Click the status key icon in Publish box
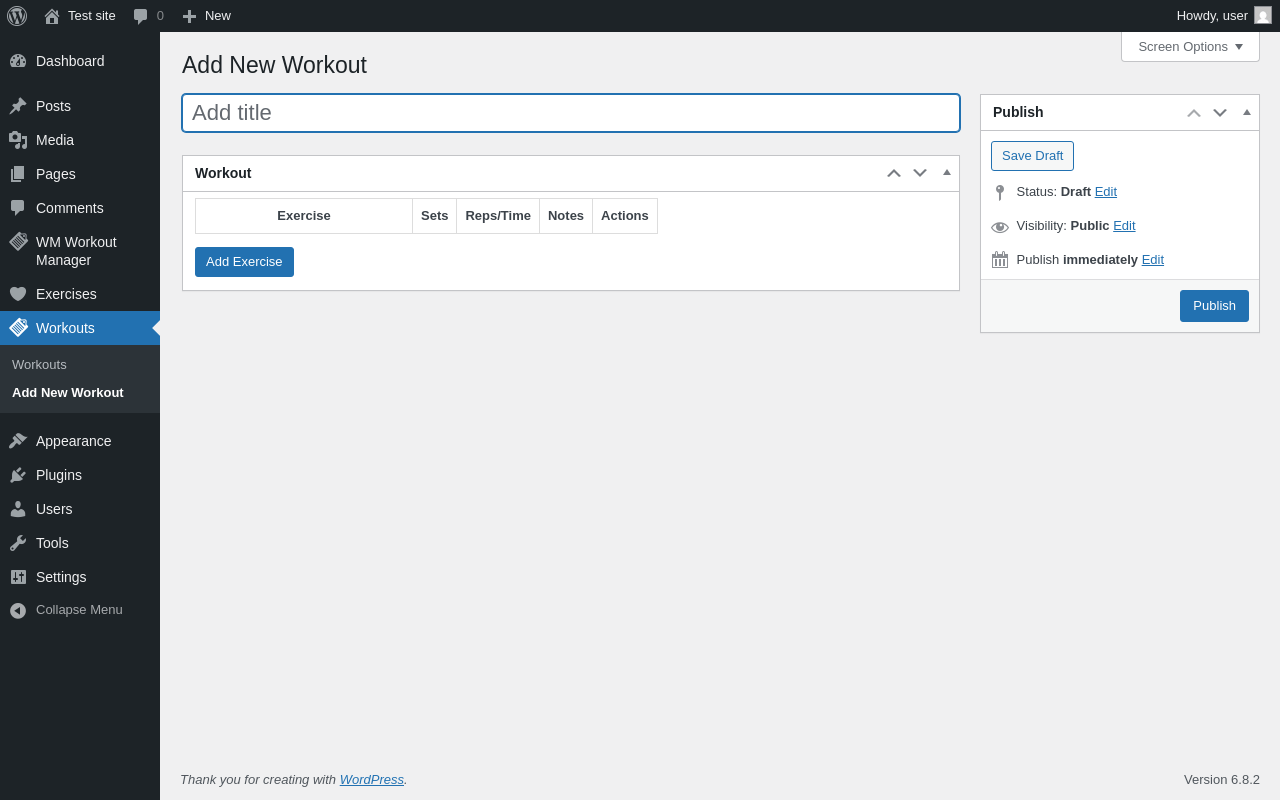The width and height of the screenshot is (1280, 800). tap(1000, 192)
